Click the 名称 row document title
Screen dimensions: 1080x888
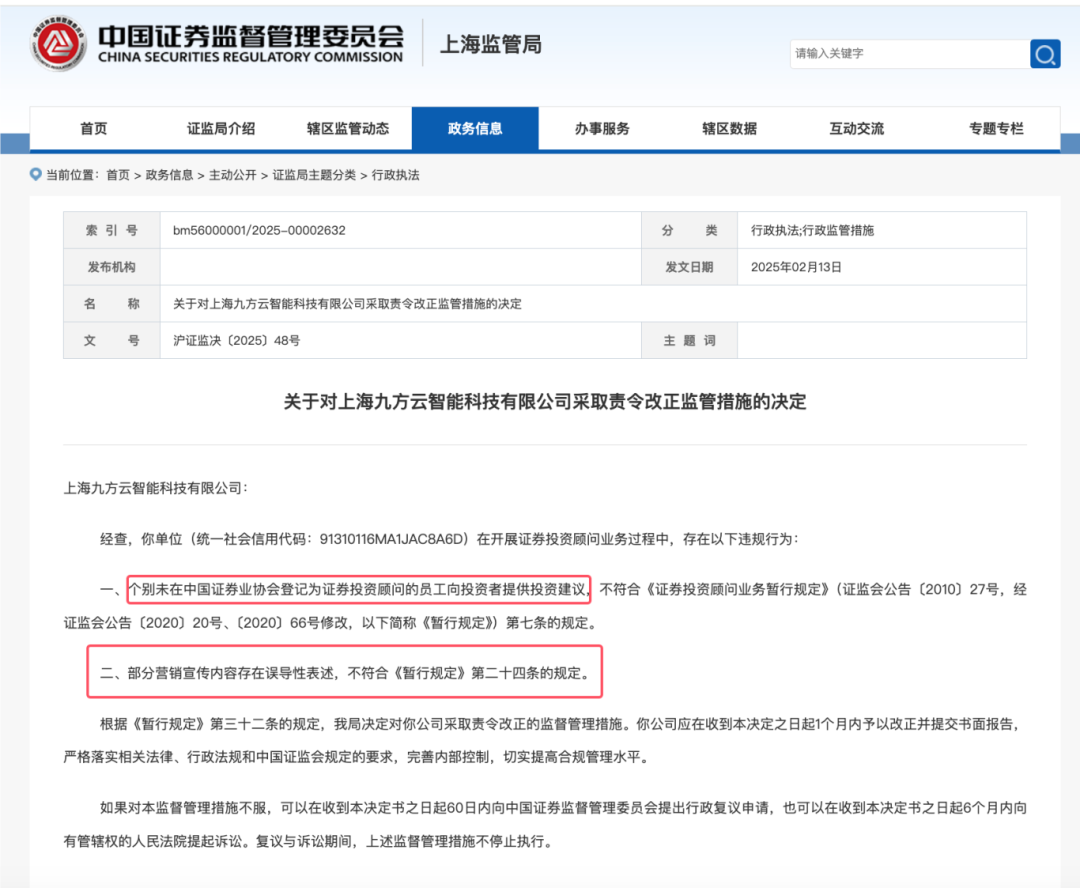click(347, 304)
